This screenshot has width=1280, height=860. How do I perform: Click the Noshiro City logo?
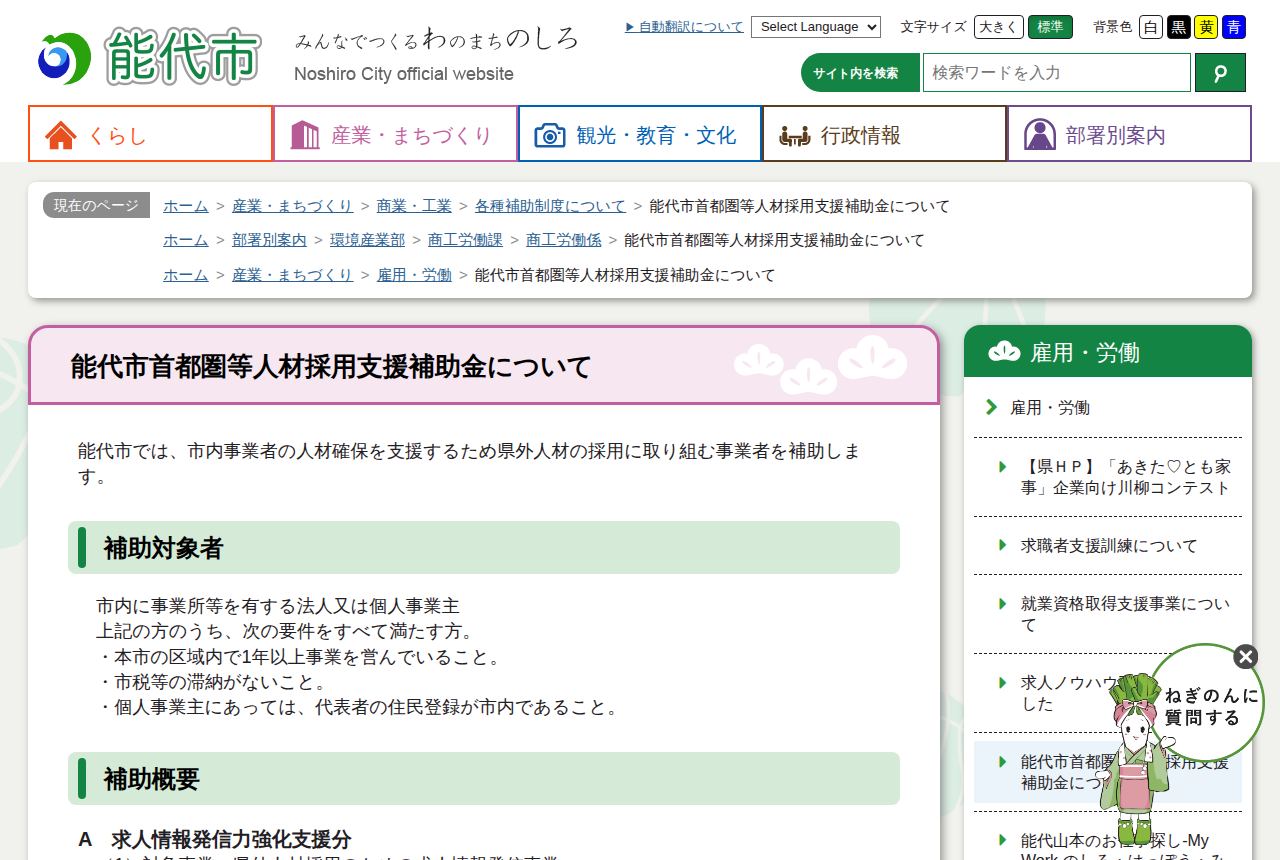coord(150,57)
